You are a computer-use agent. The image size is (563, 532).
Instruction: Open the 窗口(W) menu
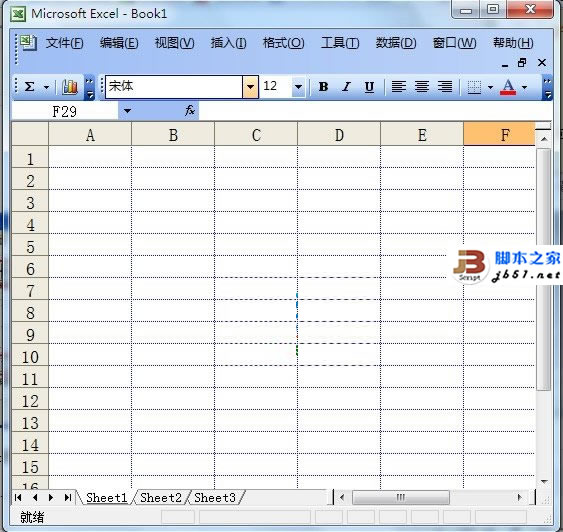(x=455, y=43)
